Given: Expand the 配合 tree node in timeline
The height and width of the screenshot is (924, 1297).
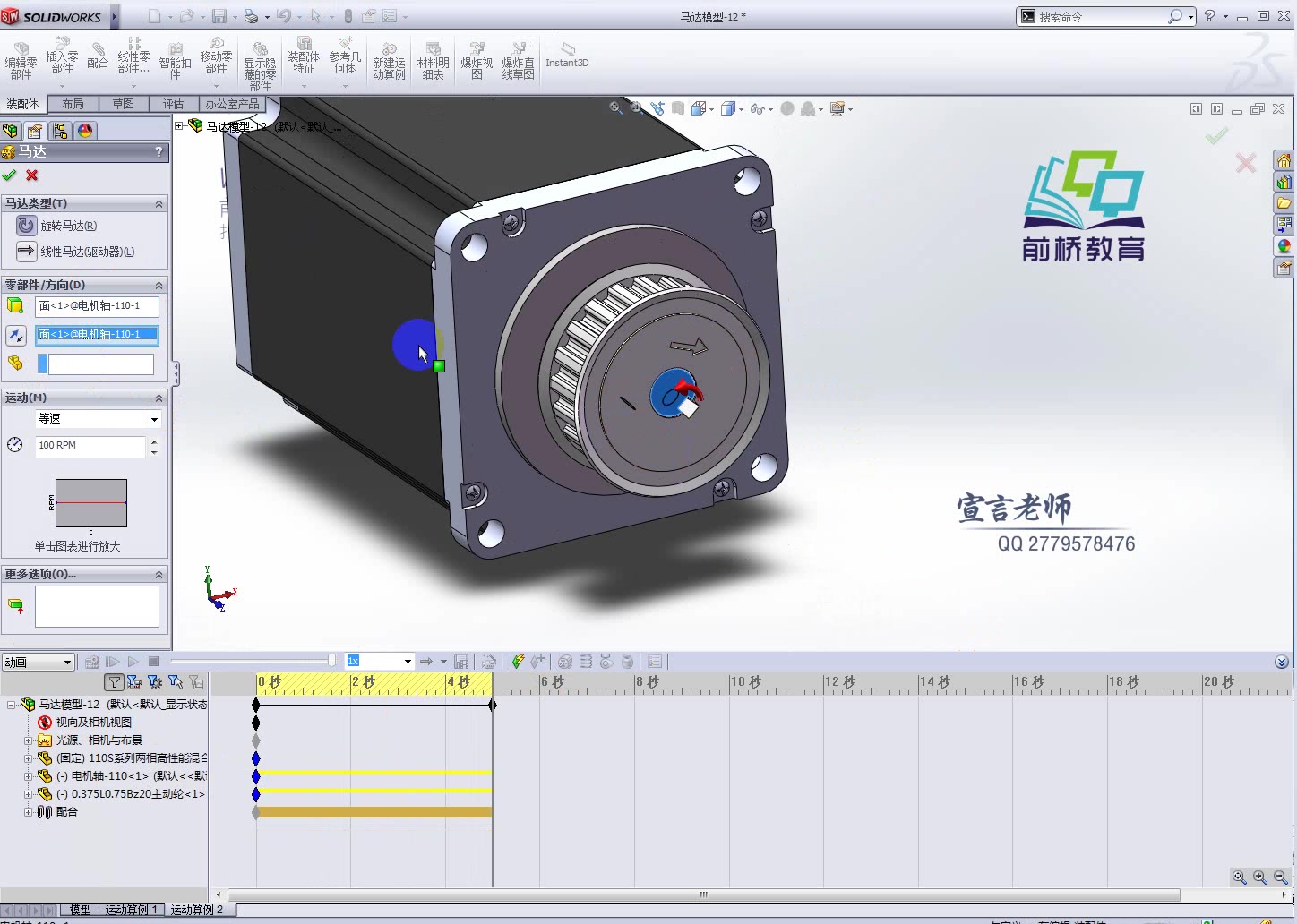Looking at the screenshot, I should (28, 812).
